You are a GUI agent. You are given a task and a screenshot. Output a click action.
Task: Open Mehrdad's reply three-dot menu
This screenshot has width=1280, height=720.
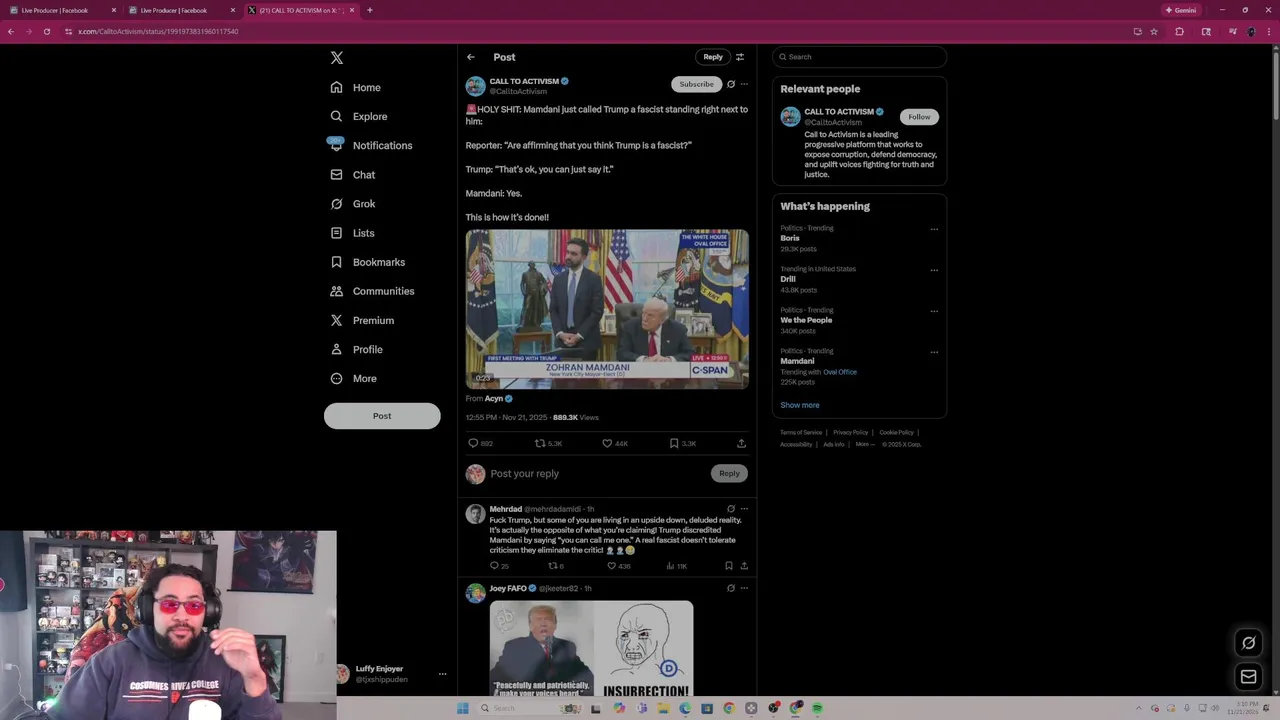[x=744, y=509]
